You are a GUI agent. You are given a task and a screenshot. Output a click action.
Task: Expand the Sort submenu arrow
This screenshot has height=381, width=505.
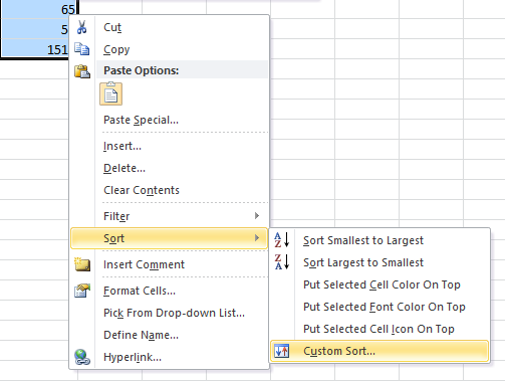(257, 238)
